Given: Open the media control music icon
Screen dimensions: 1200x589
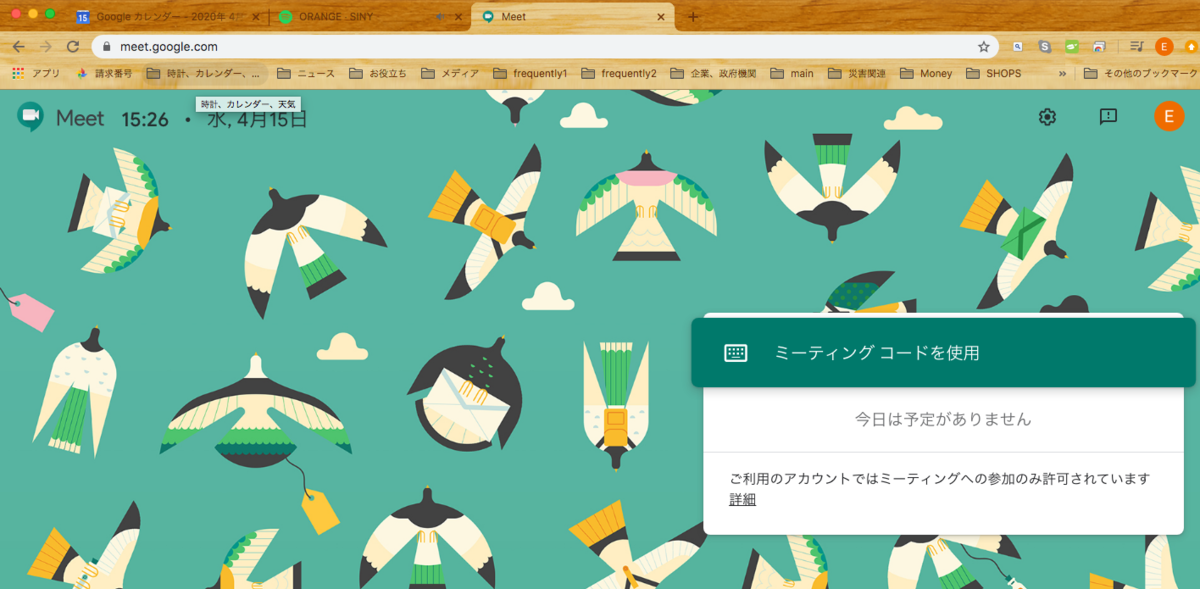Looking at the screenshot, I should 1136,46.
